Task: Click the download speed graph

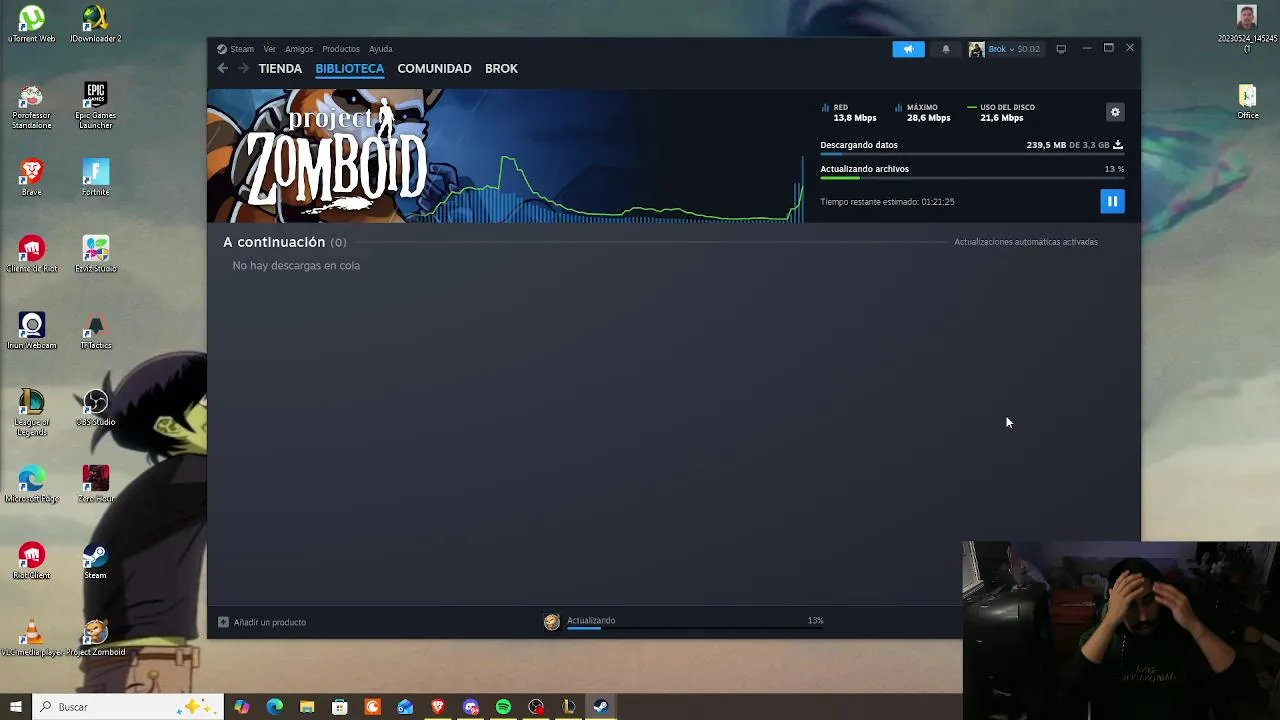Action: pos(620,188)
